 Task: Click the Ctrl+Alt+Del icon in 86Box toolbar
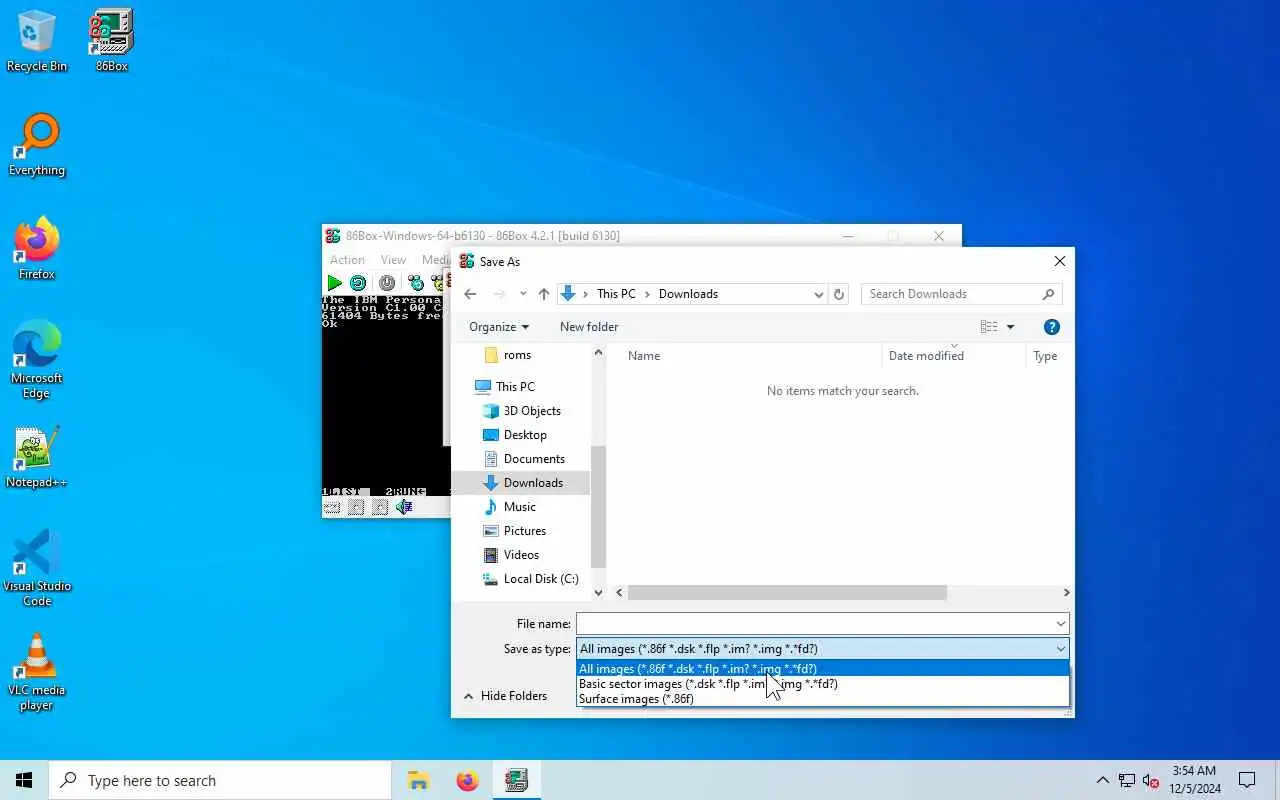[x=416, y=283]
